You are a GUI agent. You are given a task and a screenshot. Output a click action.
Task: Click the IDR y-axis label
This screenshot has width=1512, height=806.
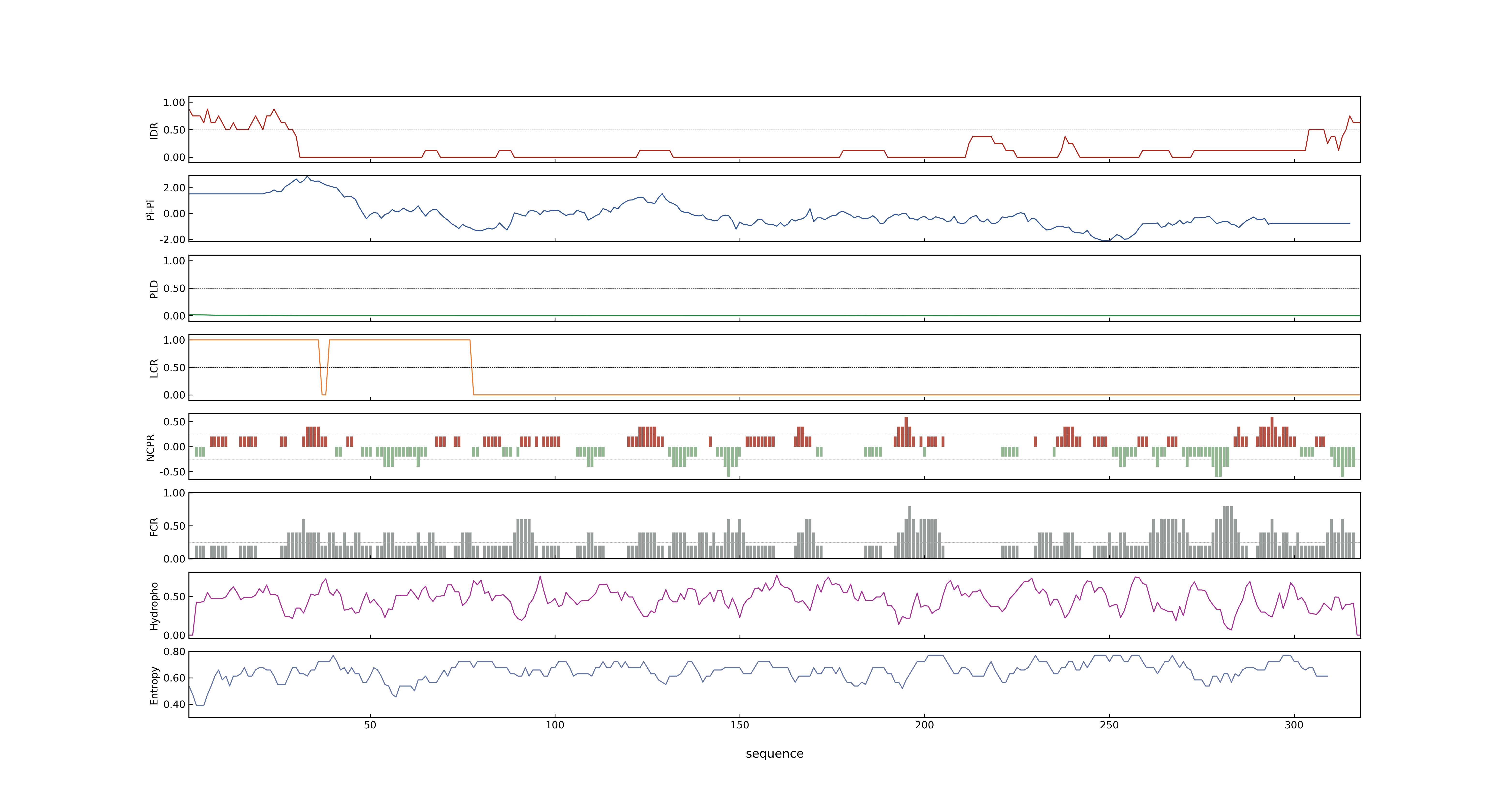[154, 130]
